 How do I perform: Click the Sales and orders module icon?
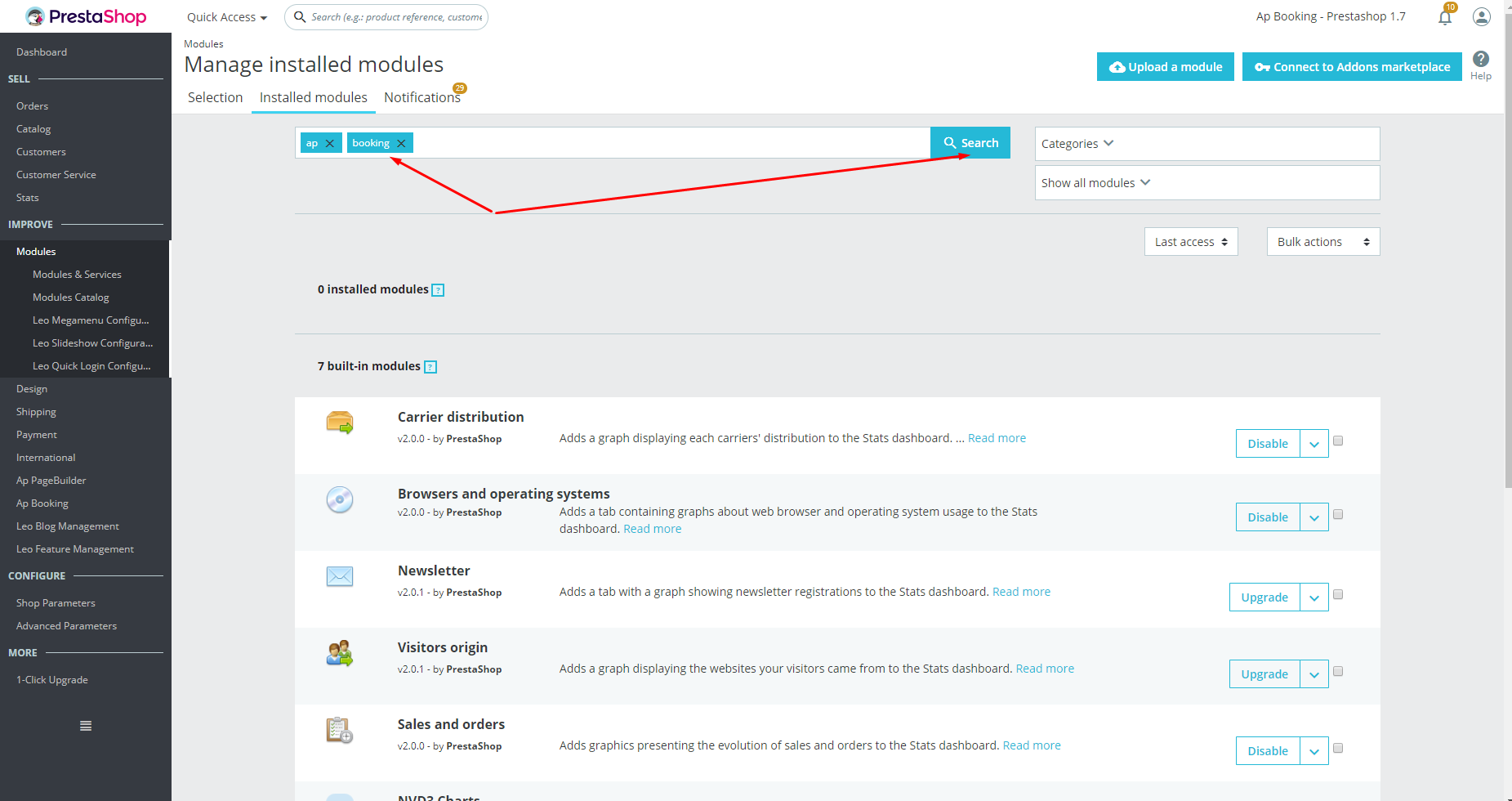pos(340,730)
